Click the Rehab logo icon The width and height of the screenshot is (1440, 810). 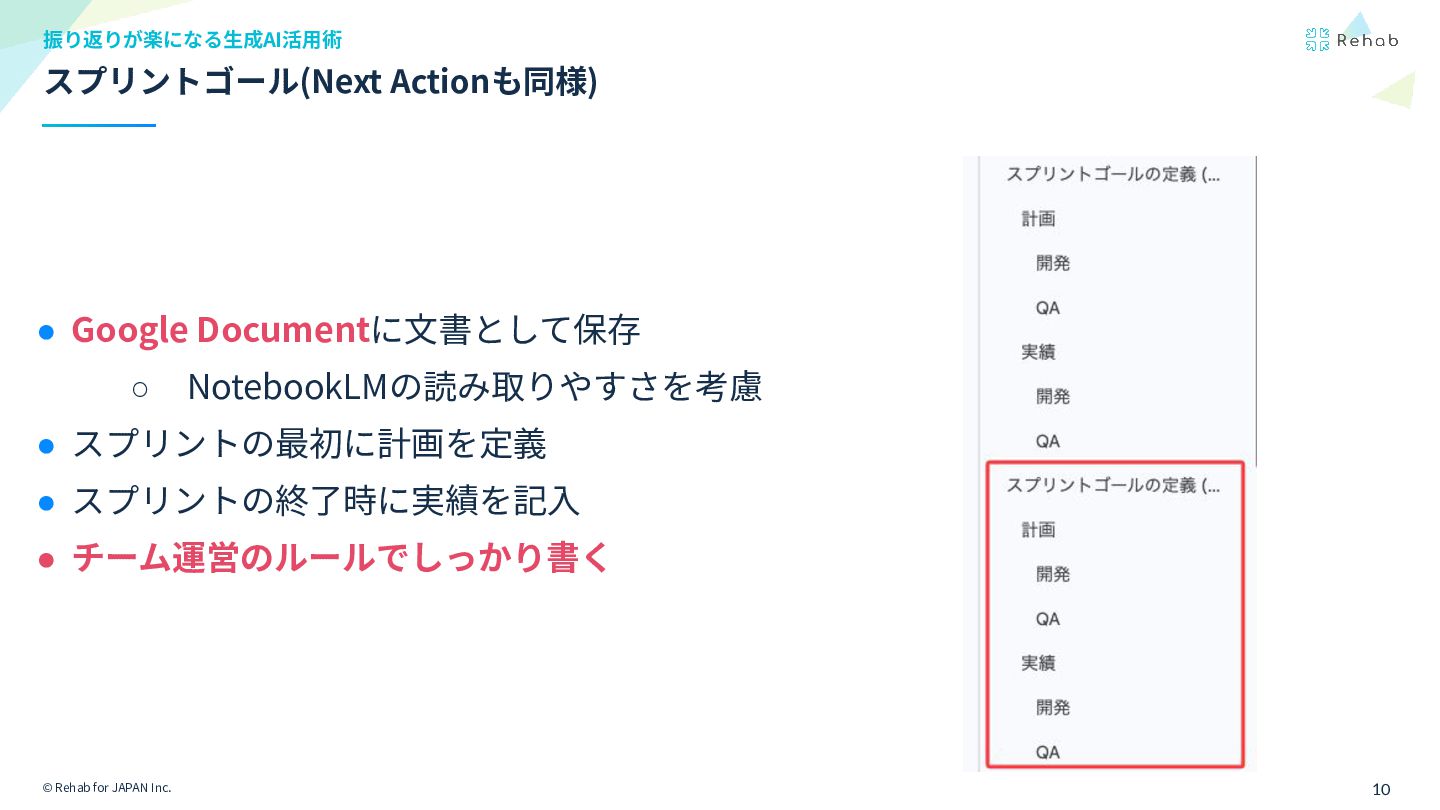[x=1317, y=40]
